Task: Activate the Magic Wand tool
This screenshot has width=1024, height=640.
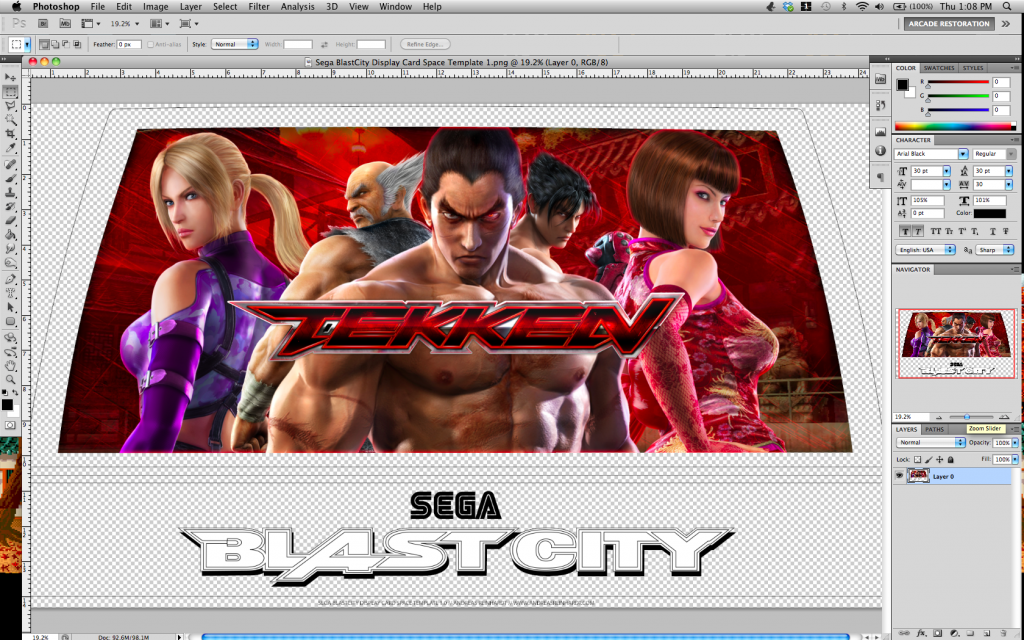Action: tap(10, 116)
